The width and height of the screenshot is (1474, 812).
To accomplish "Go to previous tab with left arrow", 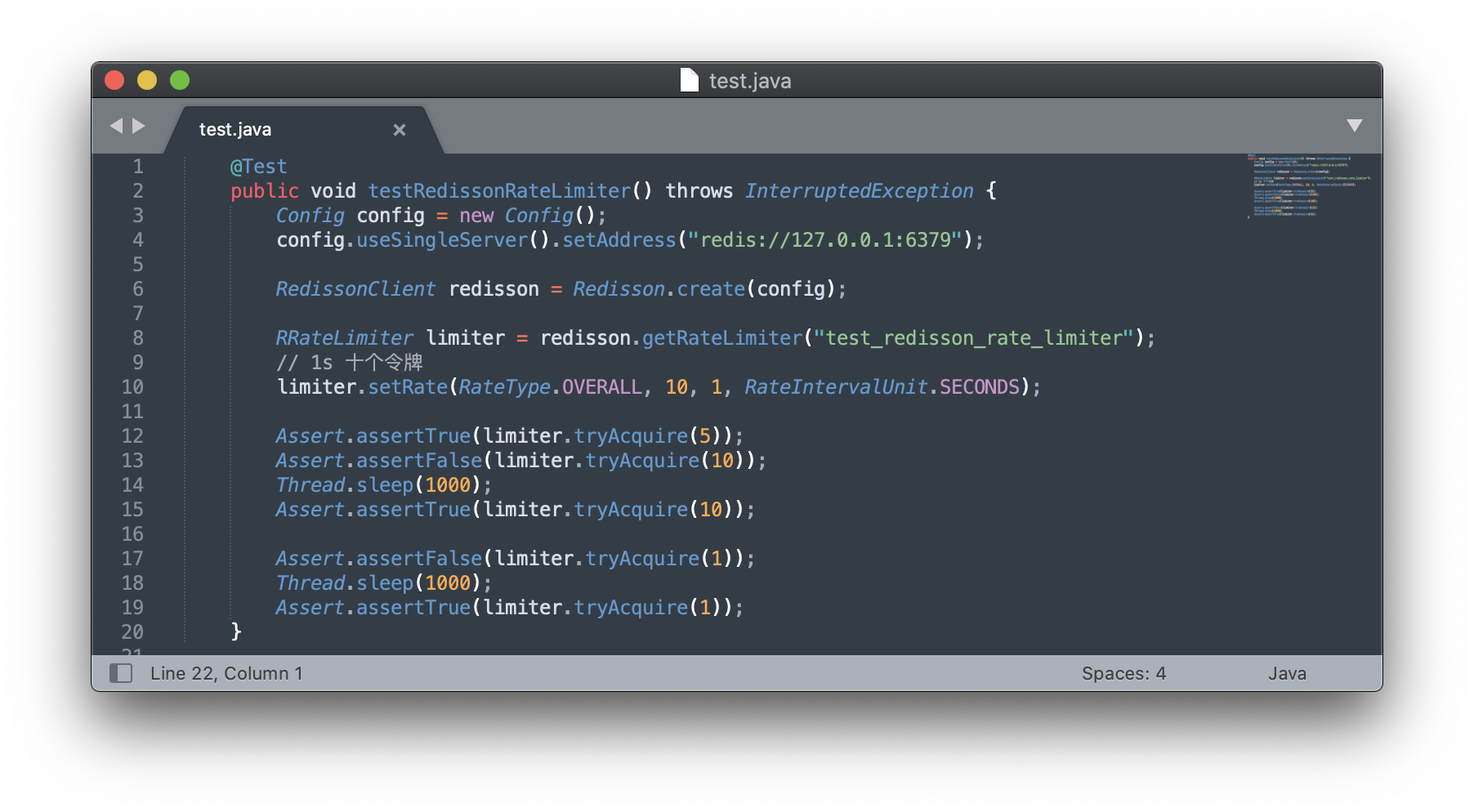I will (x=116, y=126).
